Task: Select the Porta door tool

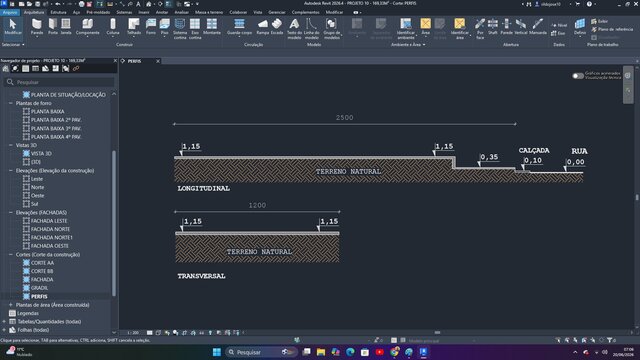Action: point(53,27)
